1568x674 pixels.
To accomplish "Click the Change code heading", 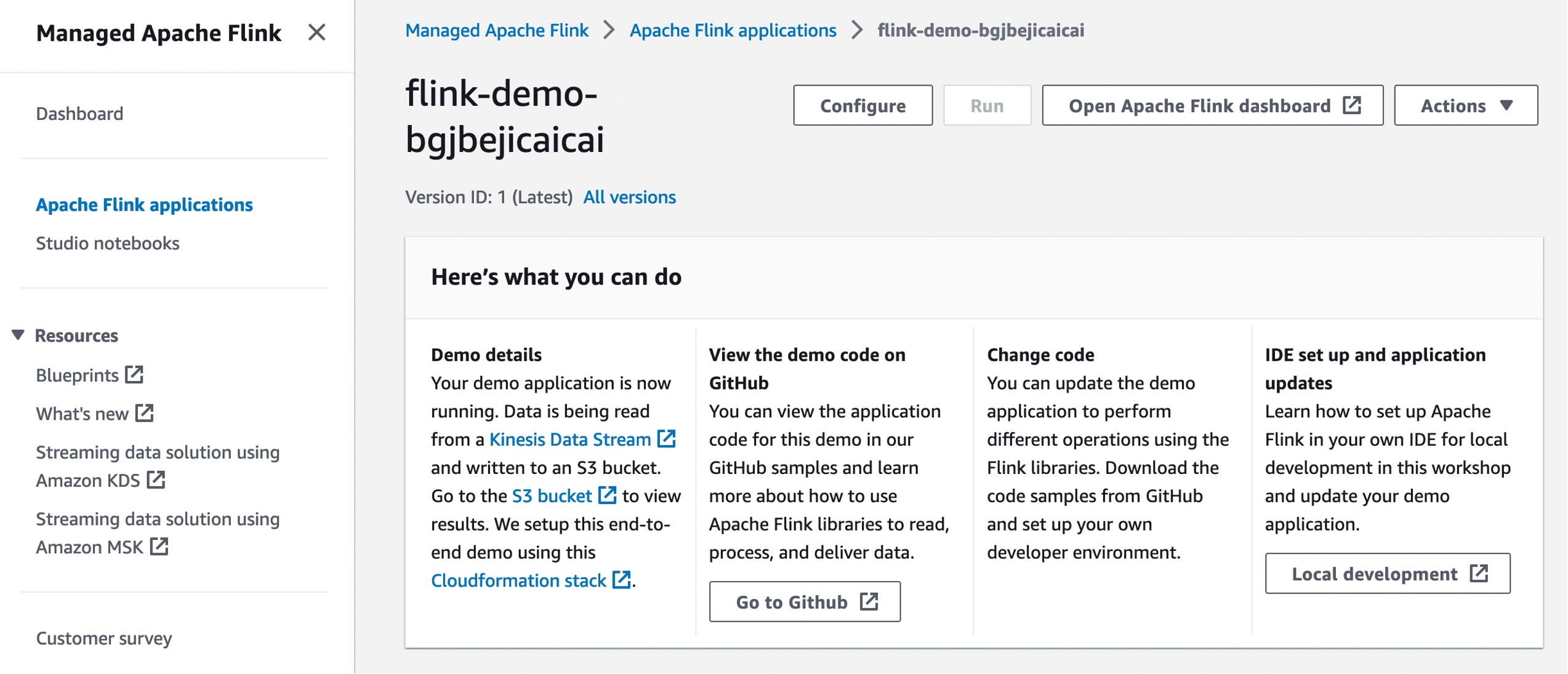I will pyautogui.click(x=1040, y=355).
